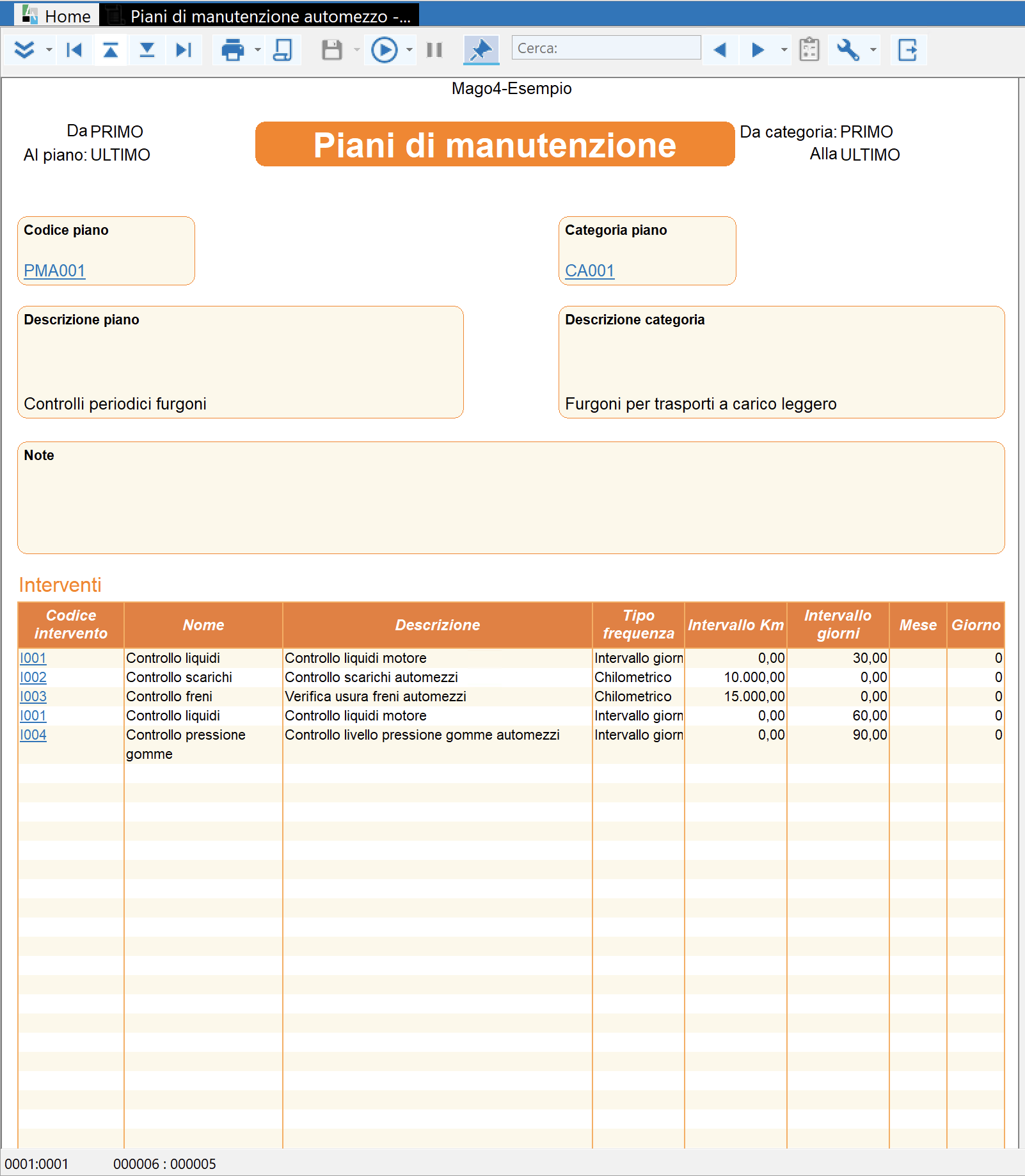Viewport: 1025px width, 1176px height.
Task: Open I001 link in Controllo liquidi 30,00 row
Action: [33, 658]
